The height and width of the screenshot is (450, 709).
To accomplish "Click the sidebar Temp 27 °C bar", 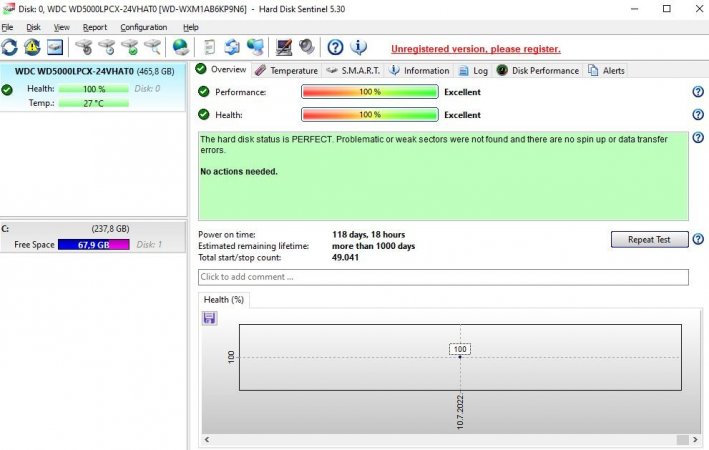I will 94,103.
